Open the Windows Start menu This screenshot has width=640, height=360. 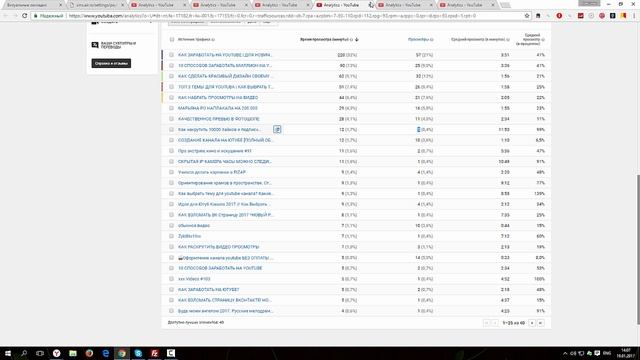8,353
